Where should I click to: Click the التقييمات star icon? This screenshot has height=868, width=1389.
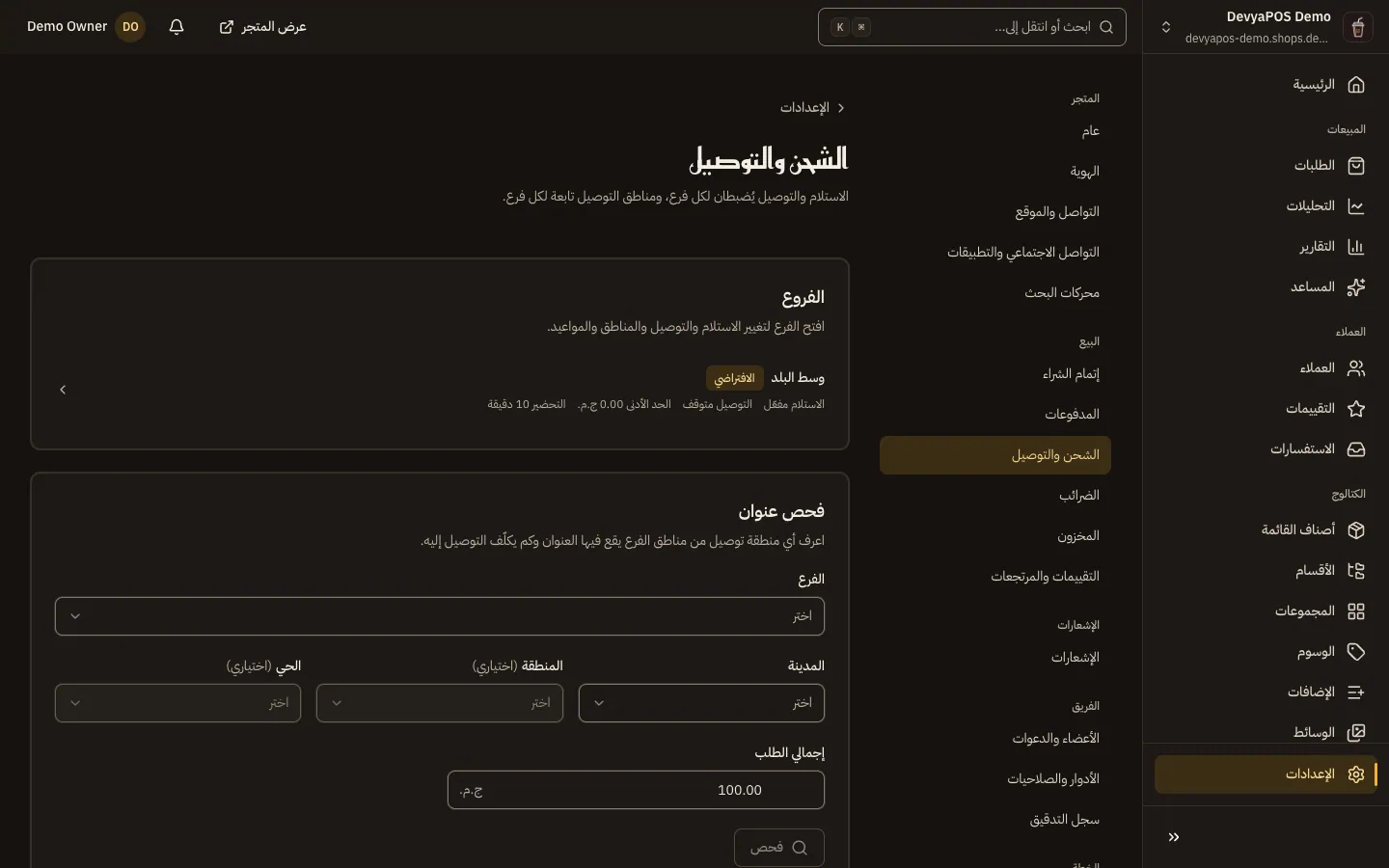pos(1356,409)
